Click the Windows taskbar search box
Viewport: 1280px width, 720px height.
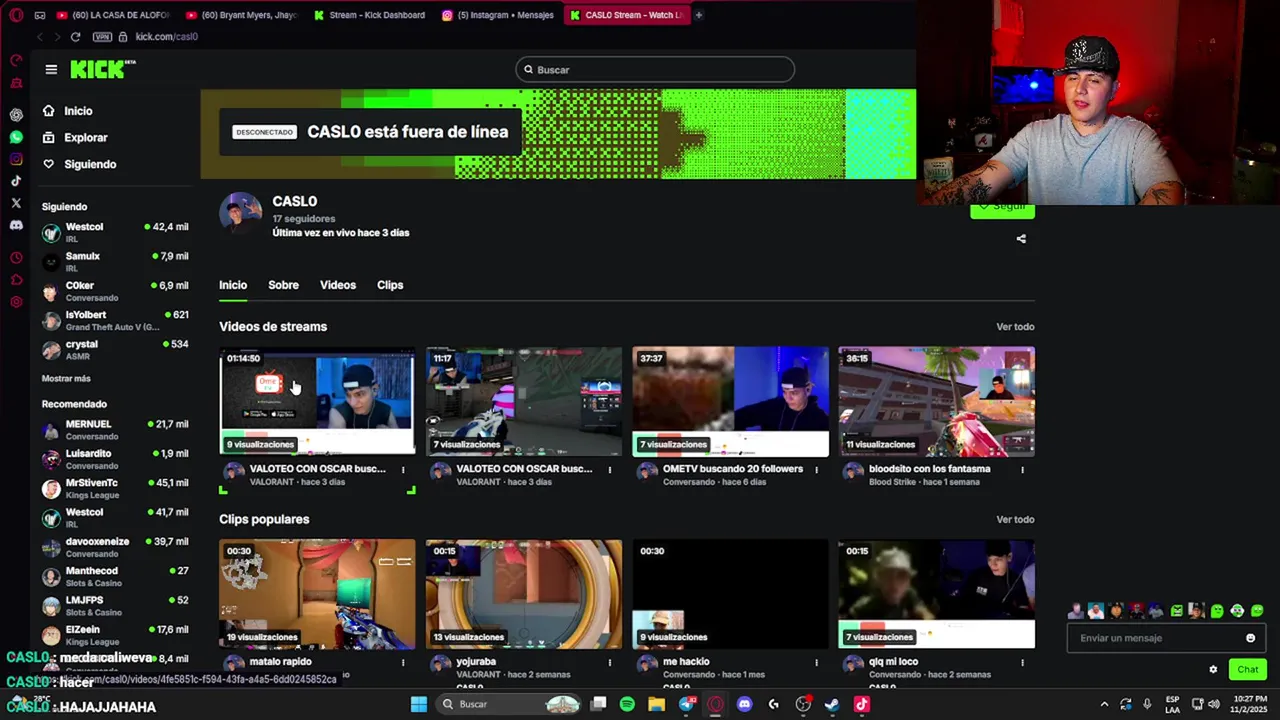(x=510, y=704)
